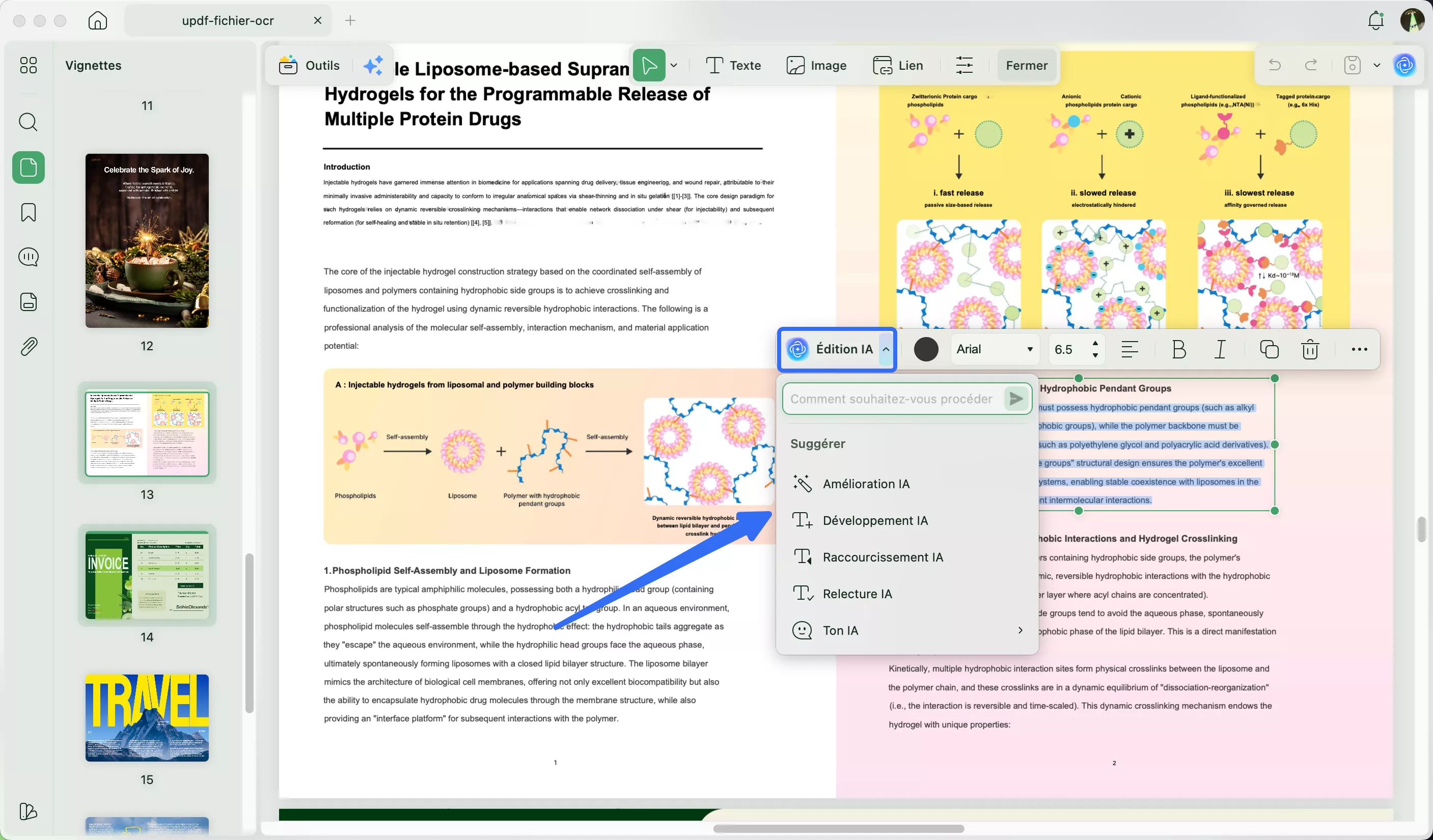Click the Fermer button

tap(1026, 65)
